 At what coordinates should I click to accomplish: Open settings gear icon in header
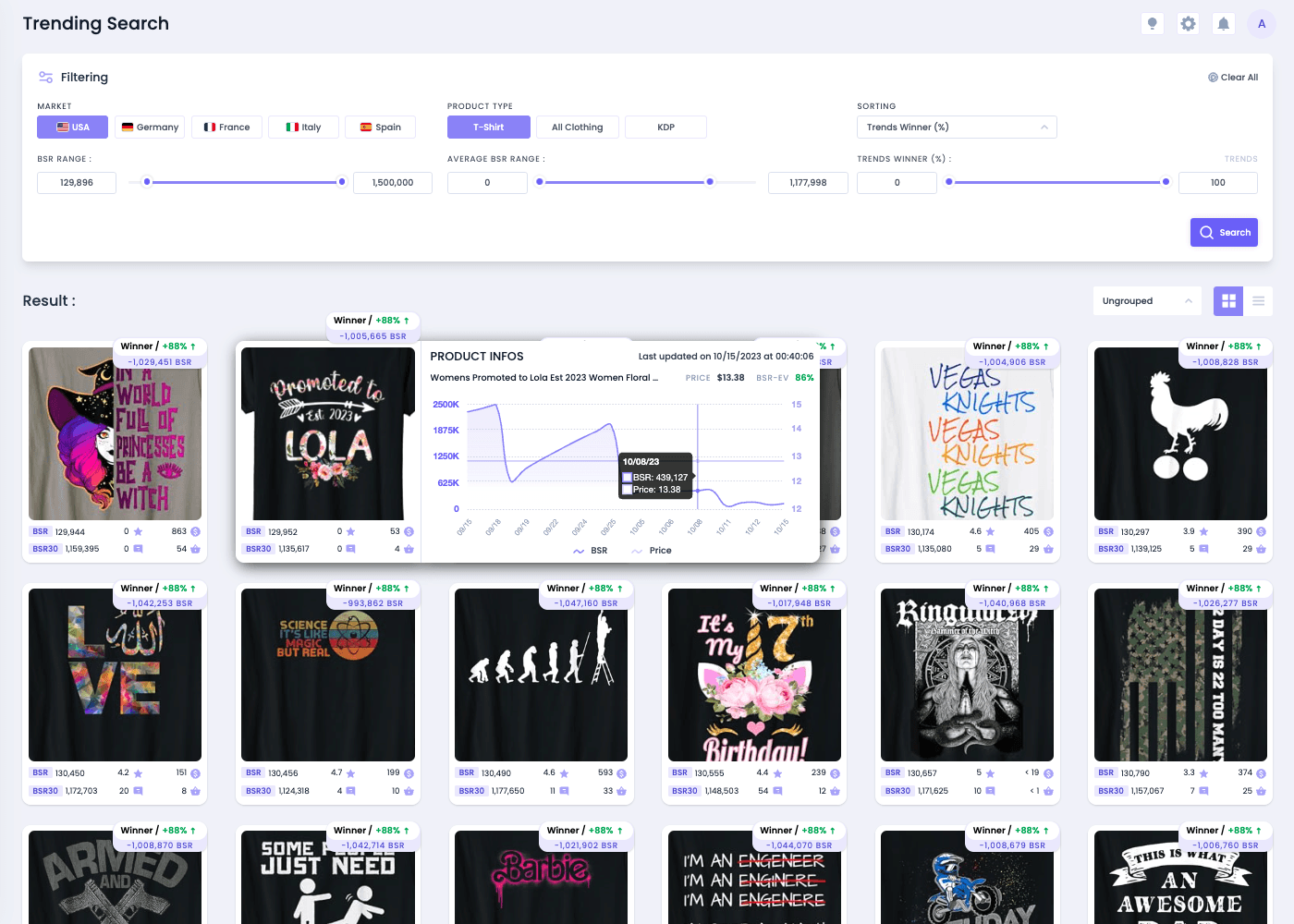[1188, 24]
